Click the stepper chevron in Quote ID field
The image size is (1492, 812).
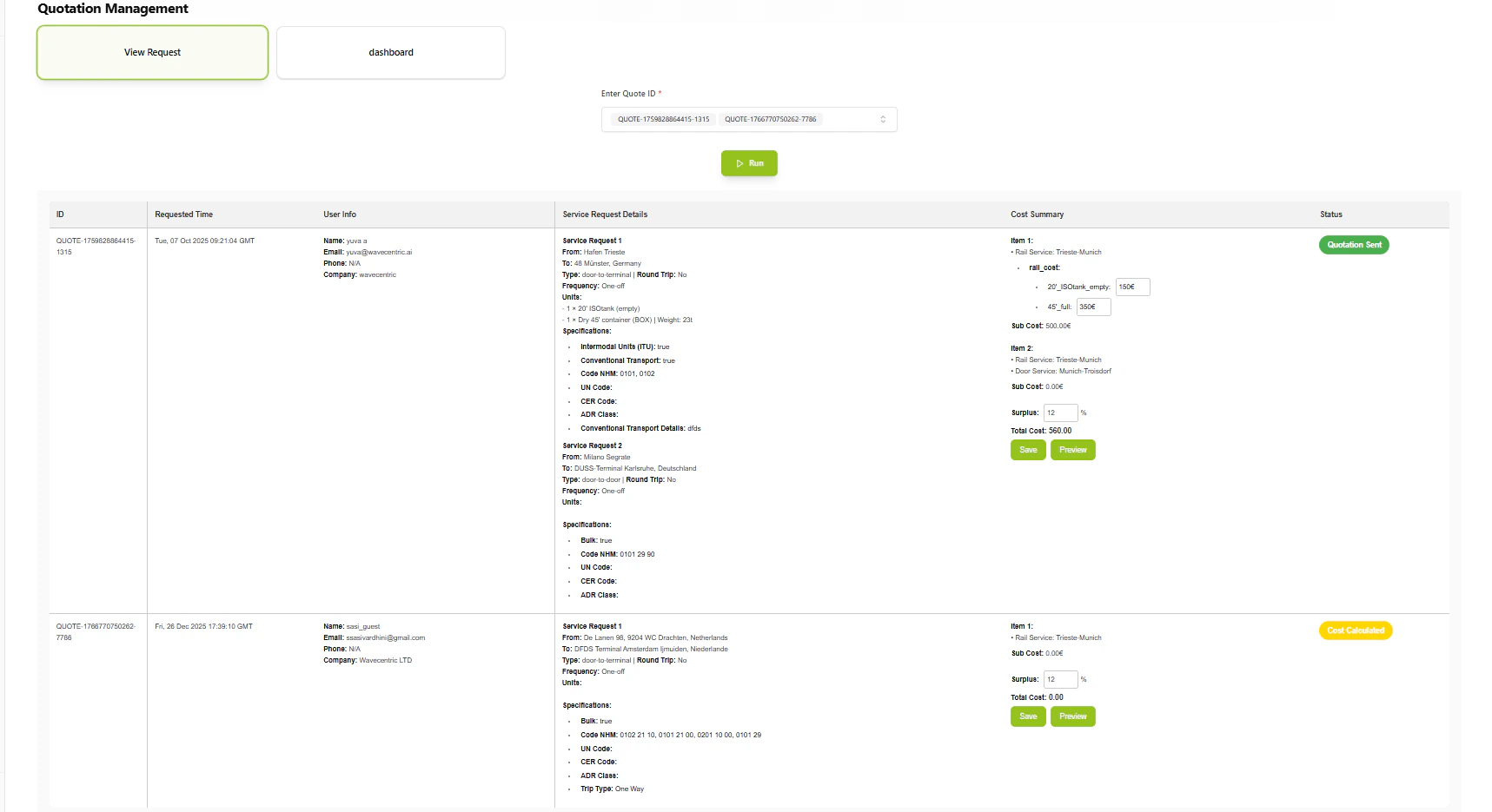coord(884,119)
